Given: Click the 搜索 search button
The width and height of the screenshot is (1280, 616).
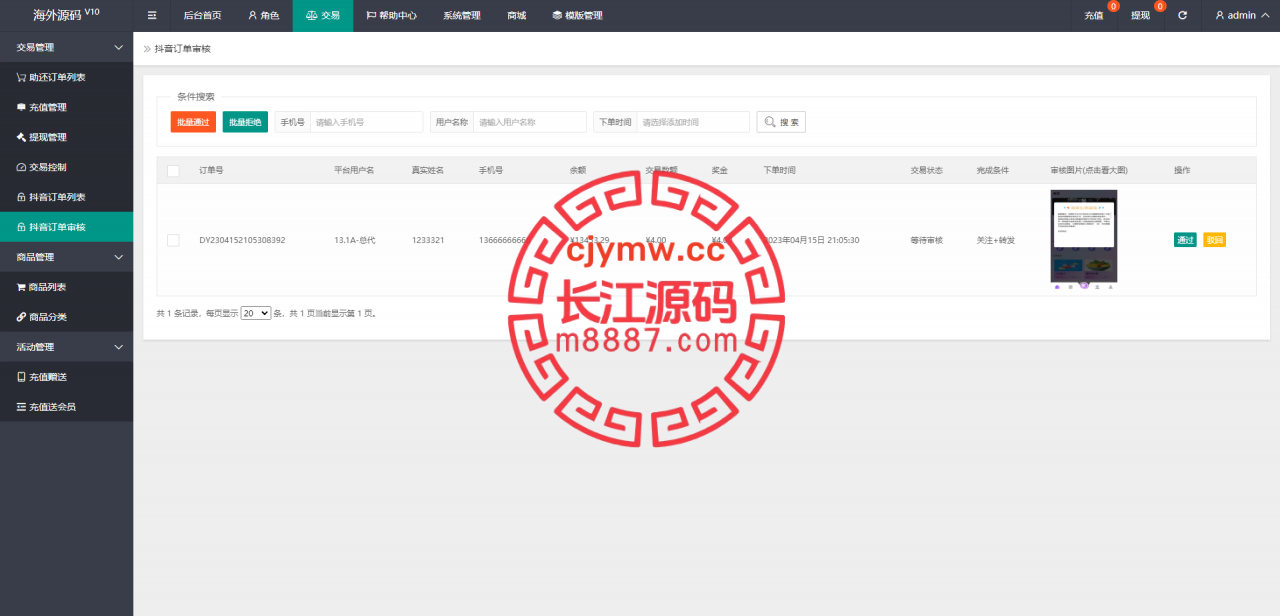Looking at the screenshot, I should [x=781, y=122].
